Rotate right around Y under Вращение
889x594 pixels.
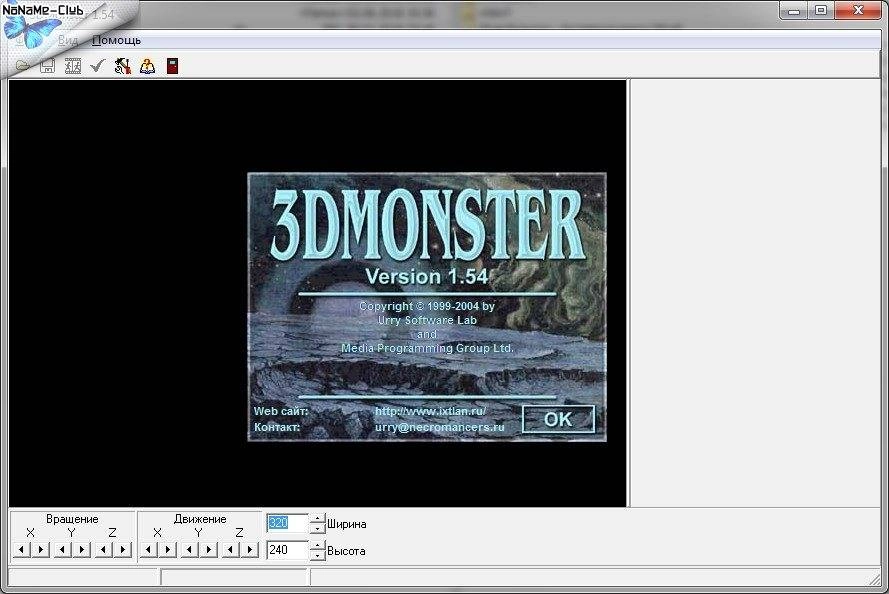pyautogui.click(x=82, y=549)
